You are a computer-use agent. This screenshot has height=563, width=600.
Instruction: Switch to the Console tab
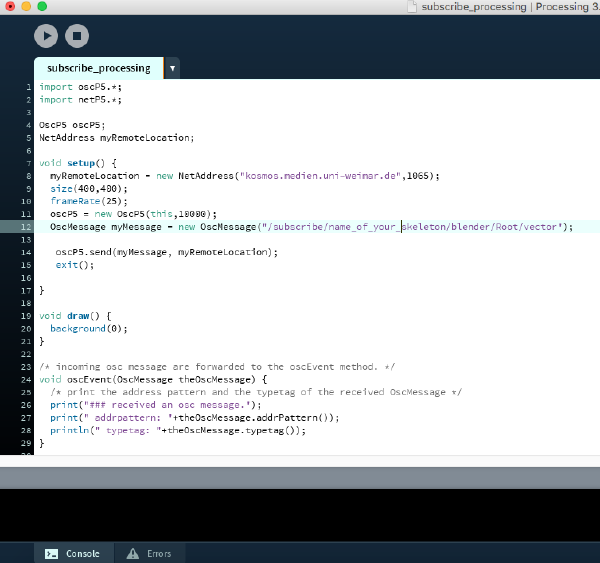(72, 553)
